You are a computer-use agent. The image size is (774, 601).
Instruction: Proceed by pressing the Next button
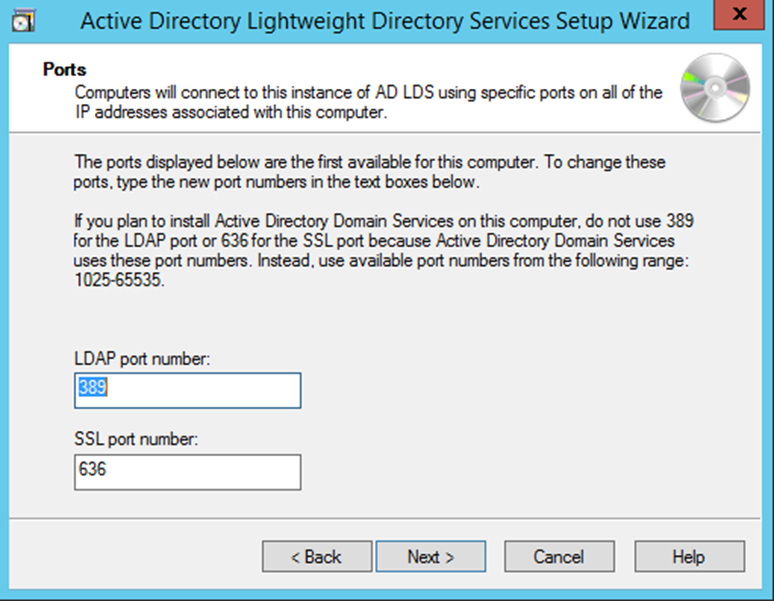click(431, 557)
